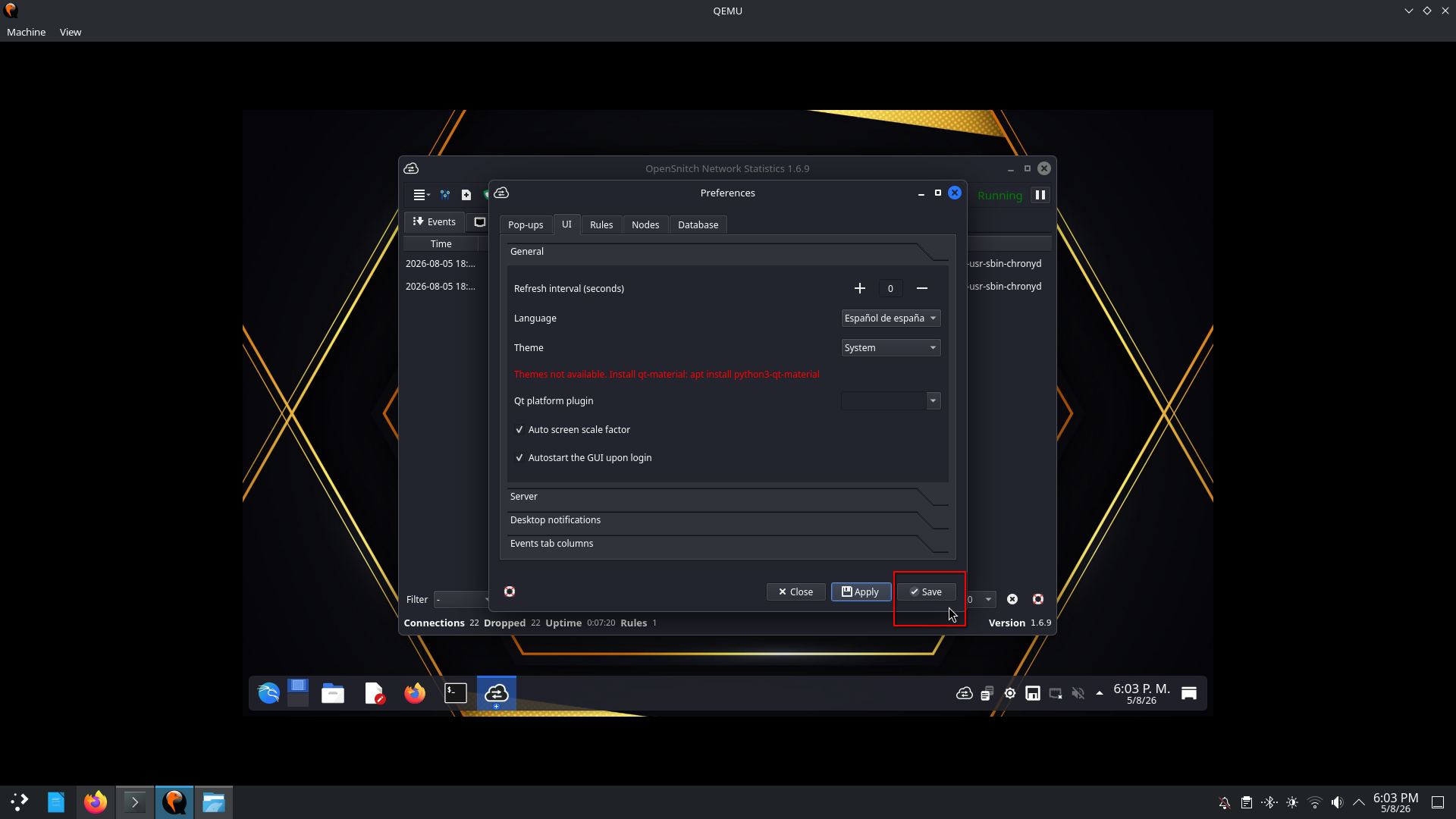This screenshot has width=1456, height=819.
Task: Expand the Desktop notifications section
Action: coord(726,520)
